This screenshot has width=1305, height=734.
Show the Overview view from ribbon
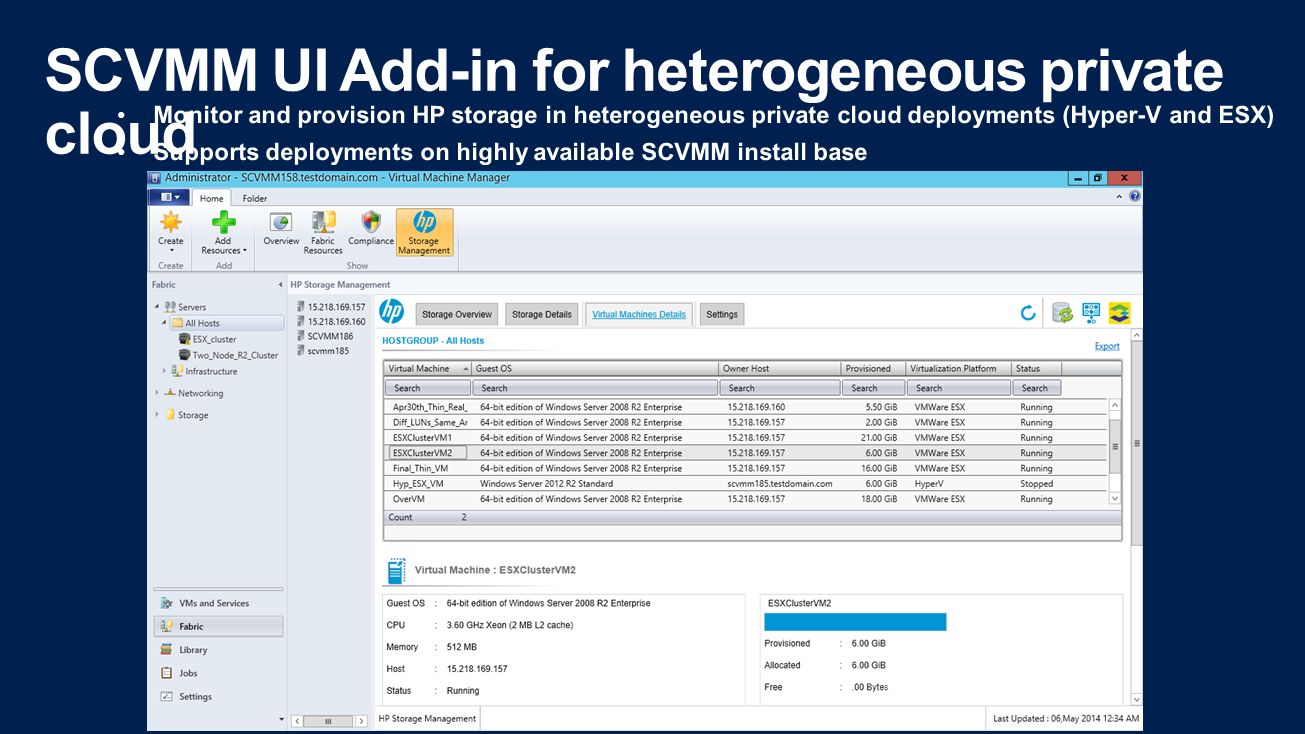click(281, 230)
